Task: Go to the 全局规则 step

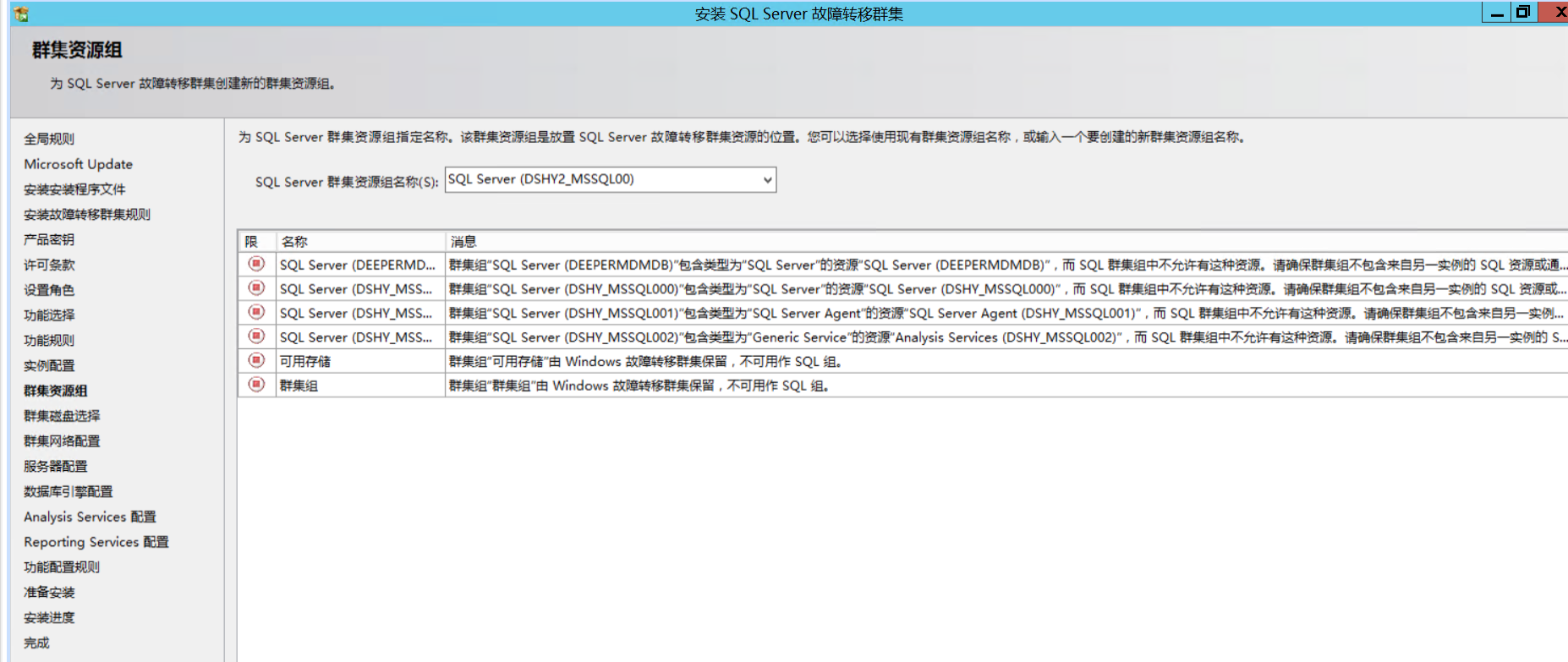Action: [x=49, y=139]
